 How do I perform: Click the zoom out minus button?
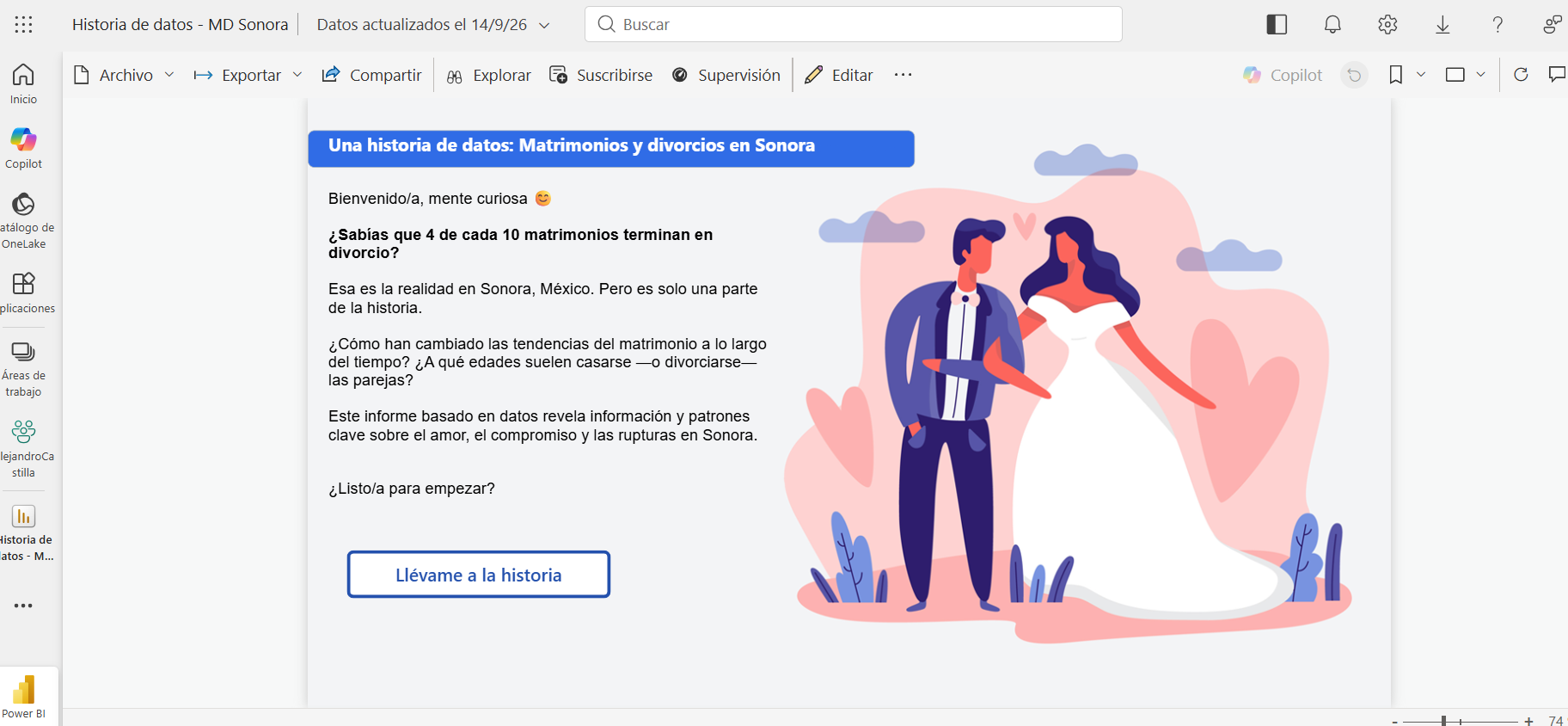click(1394, 721)
